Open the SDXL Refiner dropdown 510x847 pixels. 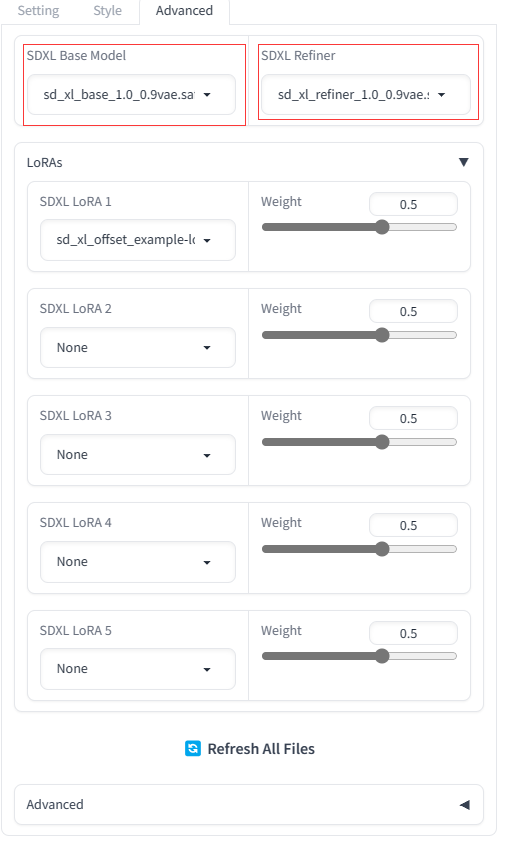click(366, 95)
